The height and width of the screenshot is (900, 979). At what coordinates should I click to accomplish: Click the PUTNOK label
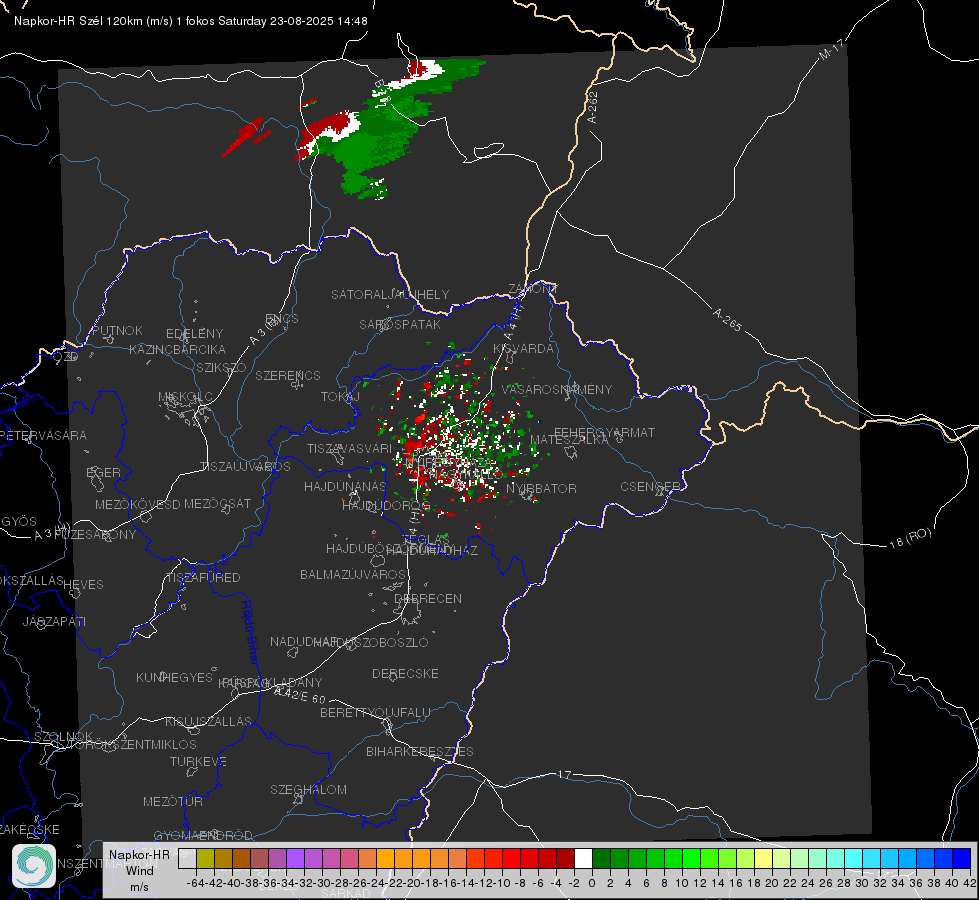[x=117, y=330]
